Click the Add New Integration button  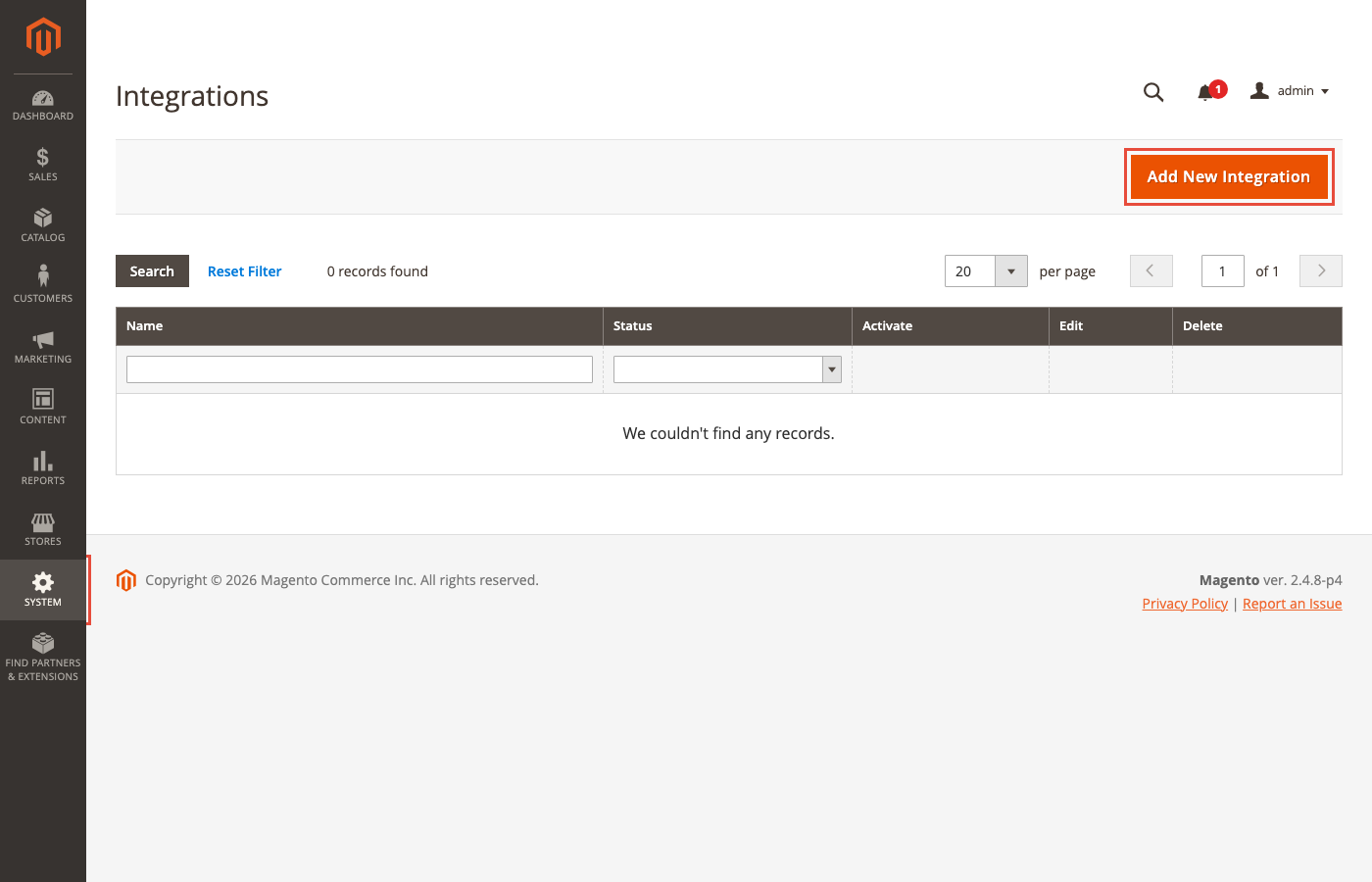coord(1228,176)
